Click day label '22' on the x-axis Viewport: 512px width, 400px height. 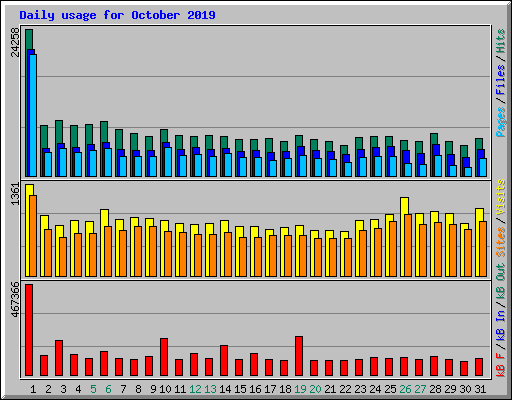345,389
